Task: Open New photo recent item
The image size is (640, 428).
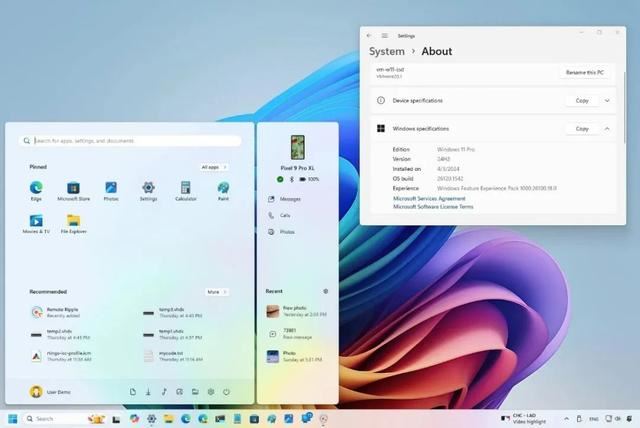Action: tap(297, 311)
